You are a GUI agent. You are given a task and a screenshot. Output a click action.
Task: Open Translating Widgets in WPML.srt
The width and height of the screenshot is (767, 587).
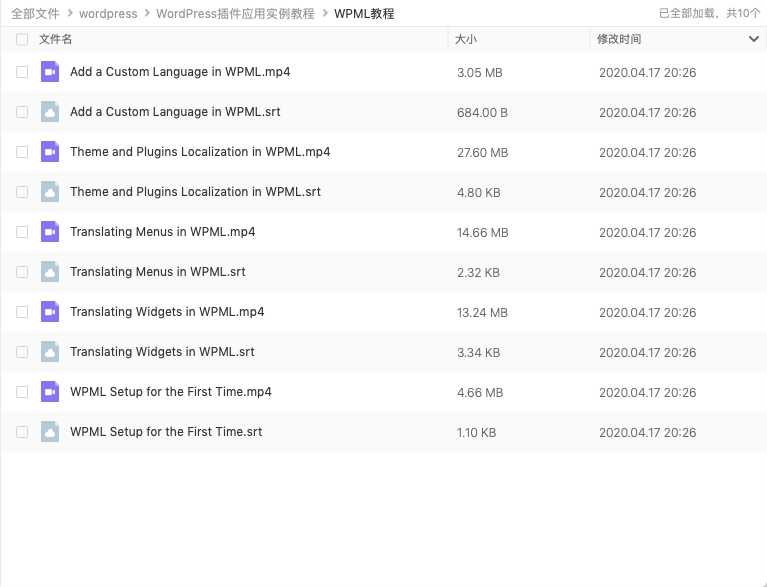point(162,352)
